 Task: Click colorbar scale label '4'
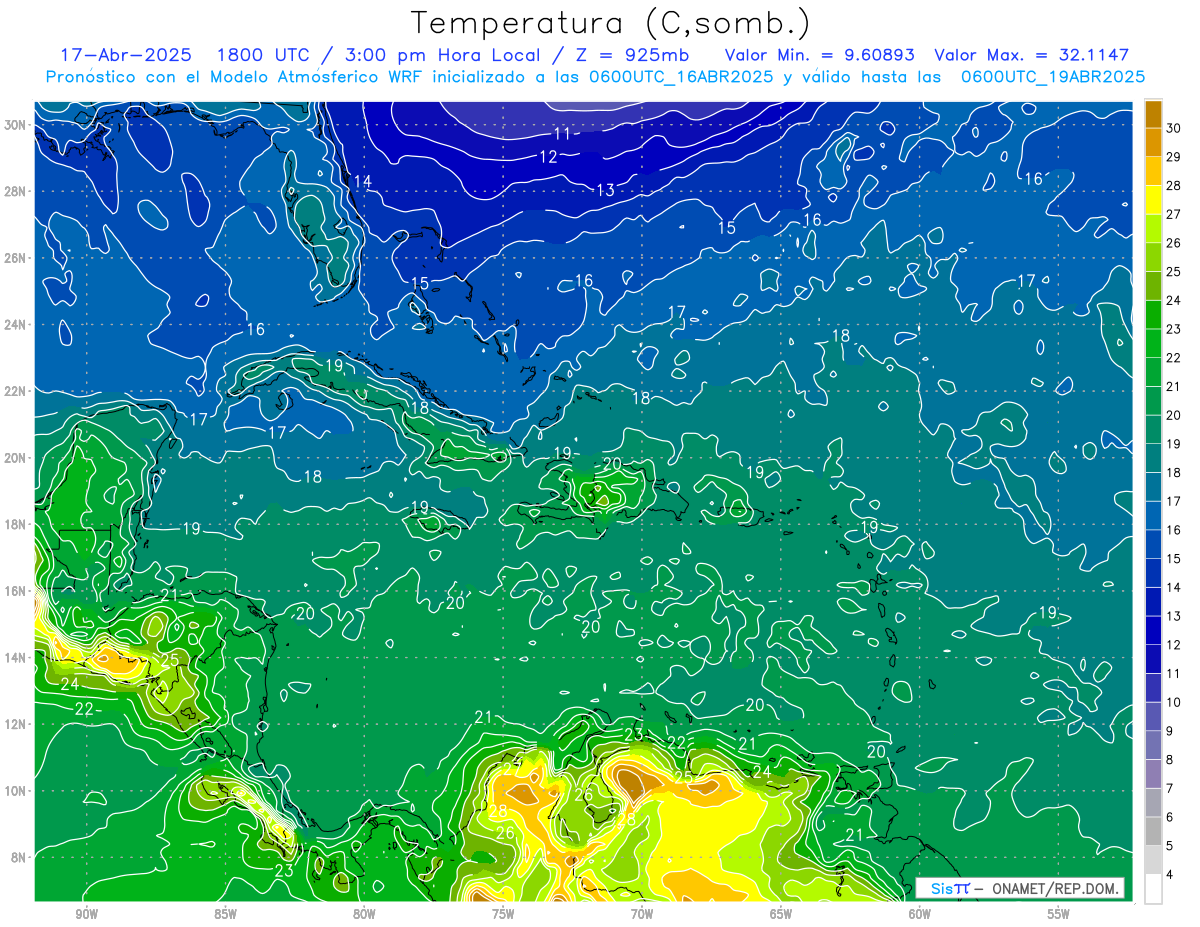[1170, 875]
